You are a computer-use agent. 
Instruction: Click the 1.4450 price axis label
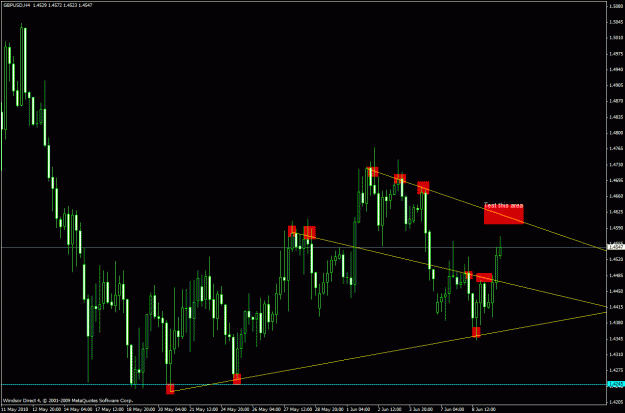coord(616,291)
